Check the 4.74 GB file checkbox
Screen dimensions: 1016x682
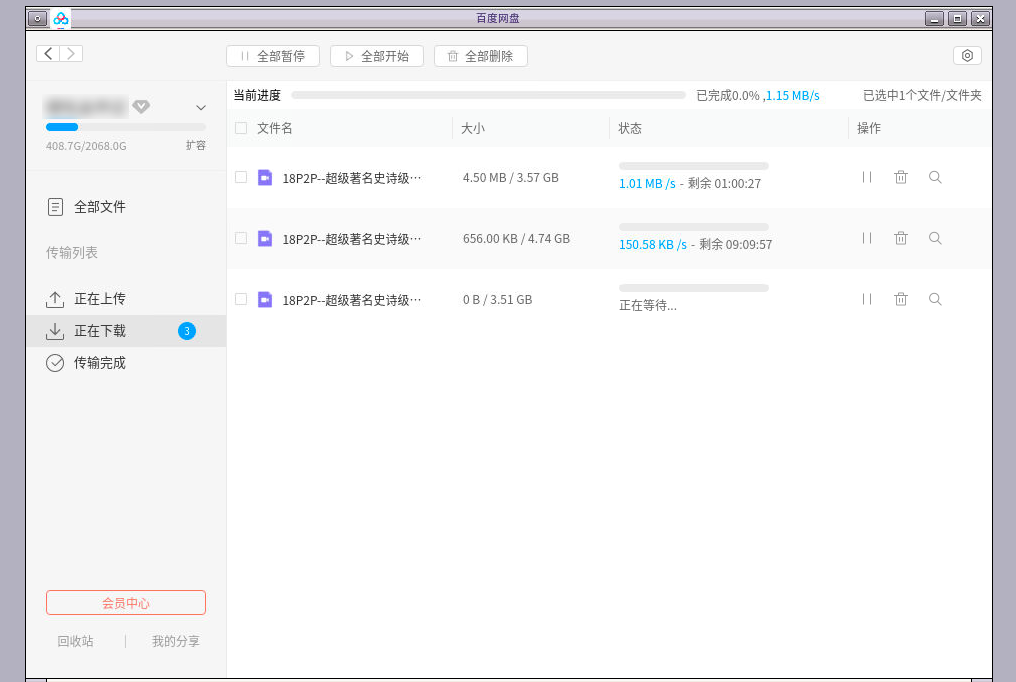pyautogui.click(x=241, y=238)
